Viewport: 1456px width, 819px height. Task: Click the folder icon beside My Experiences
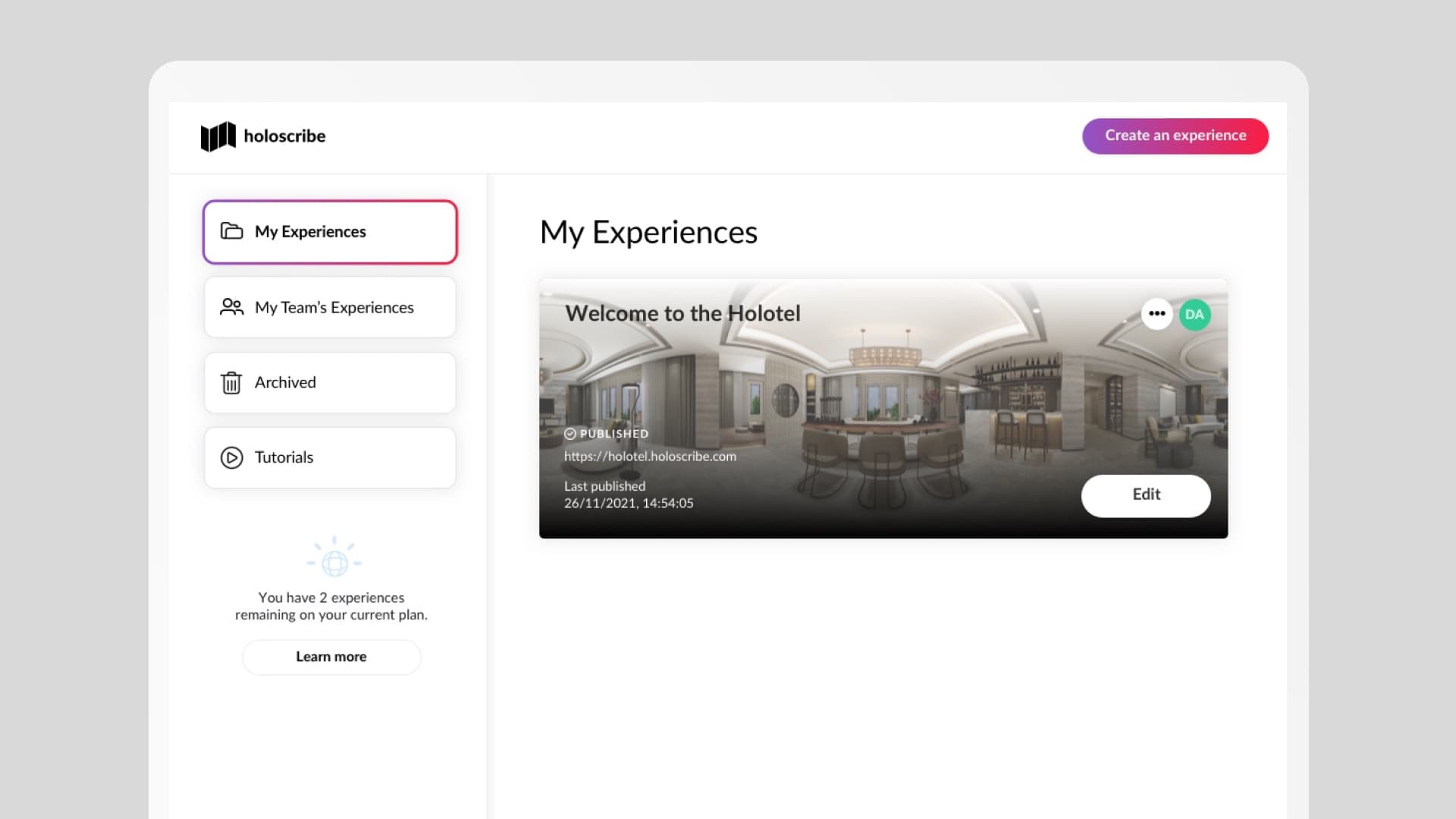click(x=231, y=231)
